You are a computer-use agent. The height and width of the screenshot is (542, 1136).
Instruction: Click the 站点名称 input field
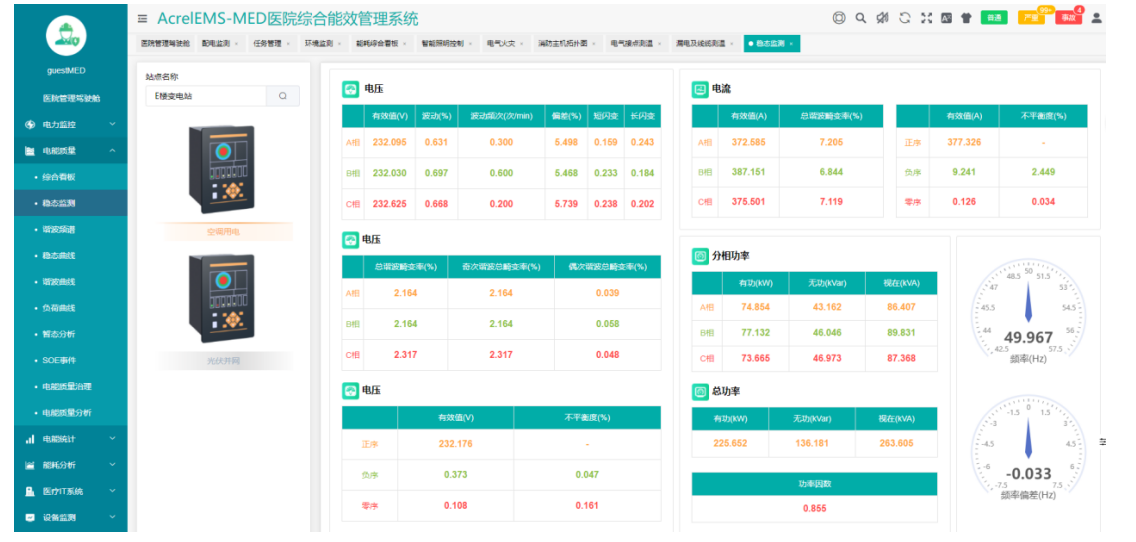[x=205, y=96]
